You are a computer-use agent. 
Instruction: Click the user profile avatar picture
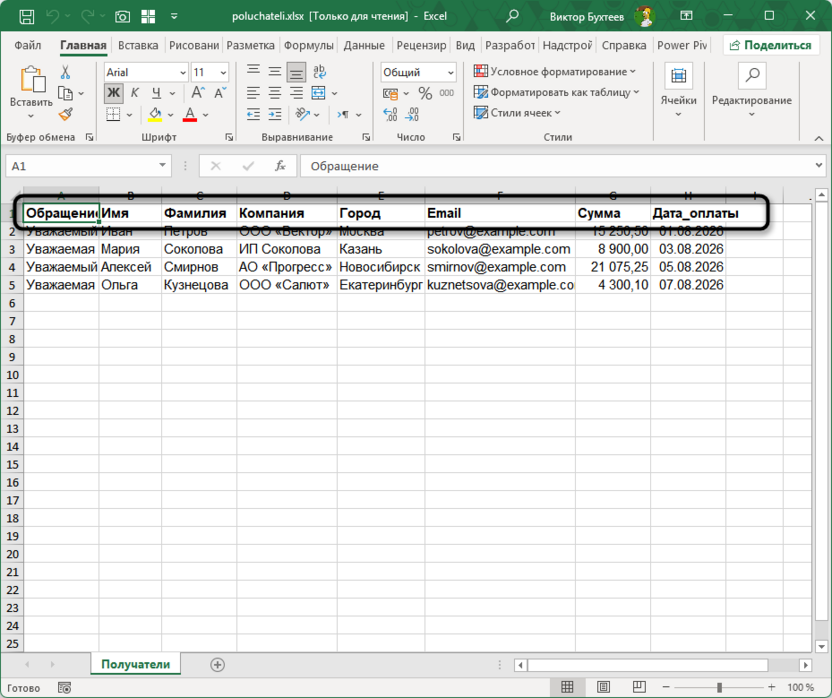point(645,16)
